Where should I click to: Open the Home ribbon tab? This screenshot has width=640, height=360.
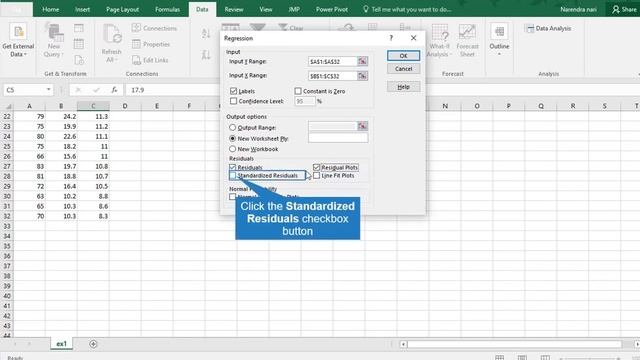[x=51, y=9]
